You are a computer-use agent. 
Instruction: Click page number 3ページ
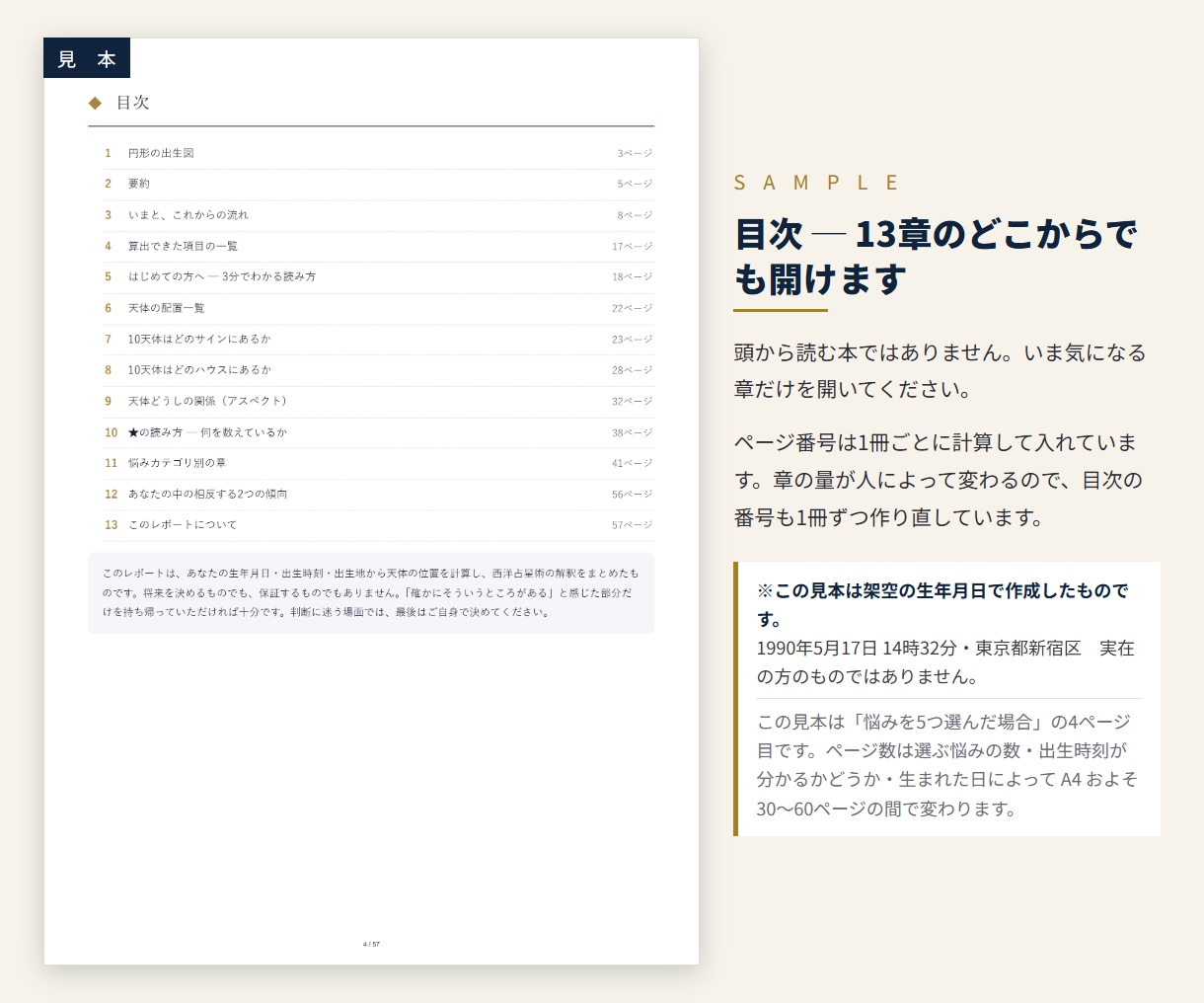635,153
